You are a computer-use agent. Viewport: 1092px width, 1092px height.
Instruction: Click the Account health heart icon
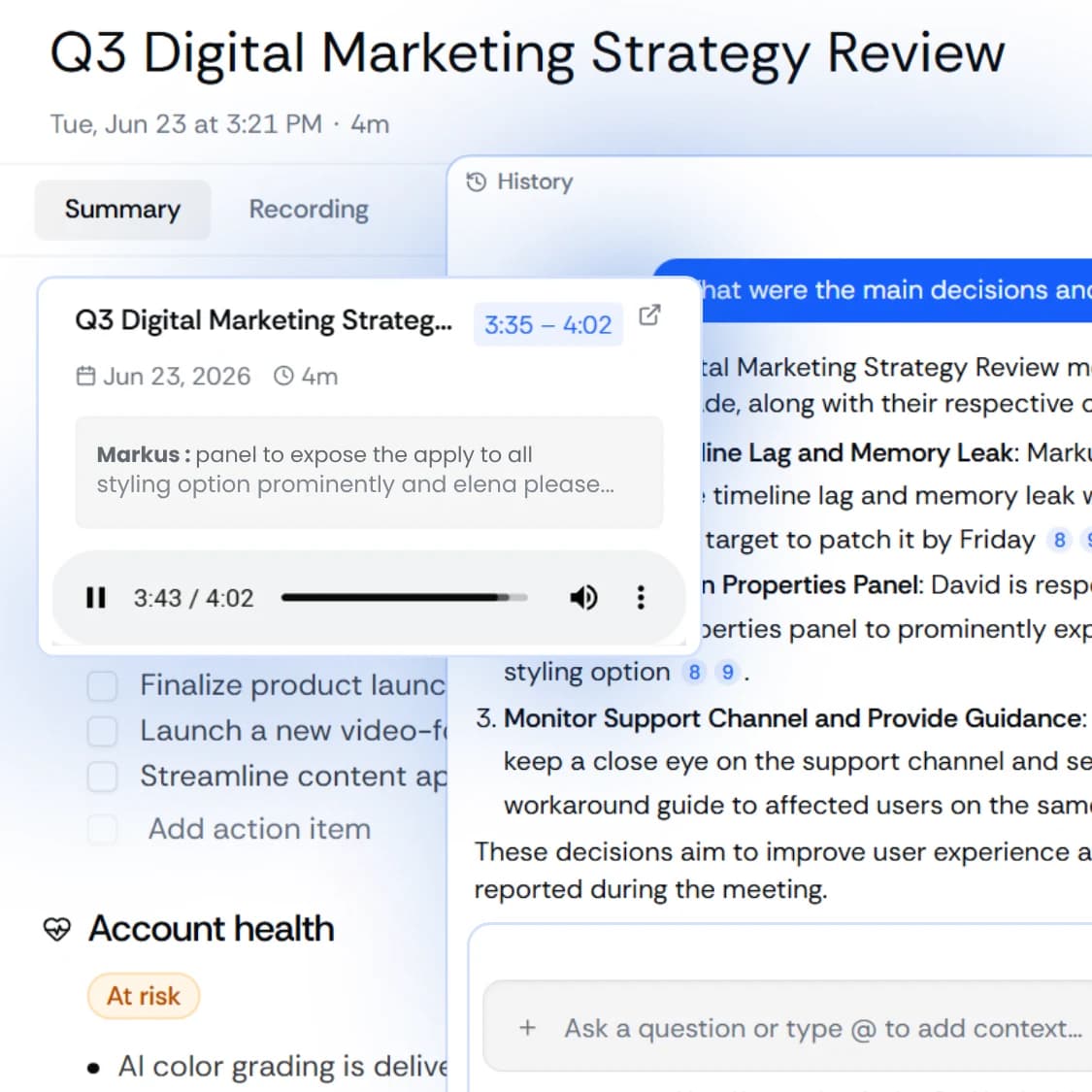point(57,929)
